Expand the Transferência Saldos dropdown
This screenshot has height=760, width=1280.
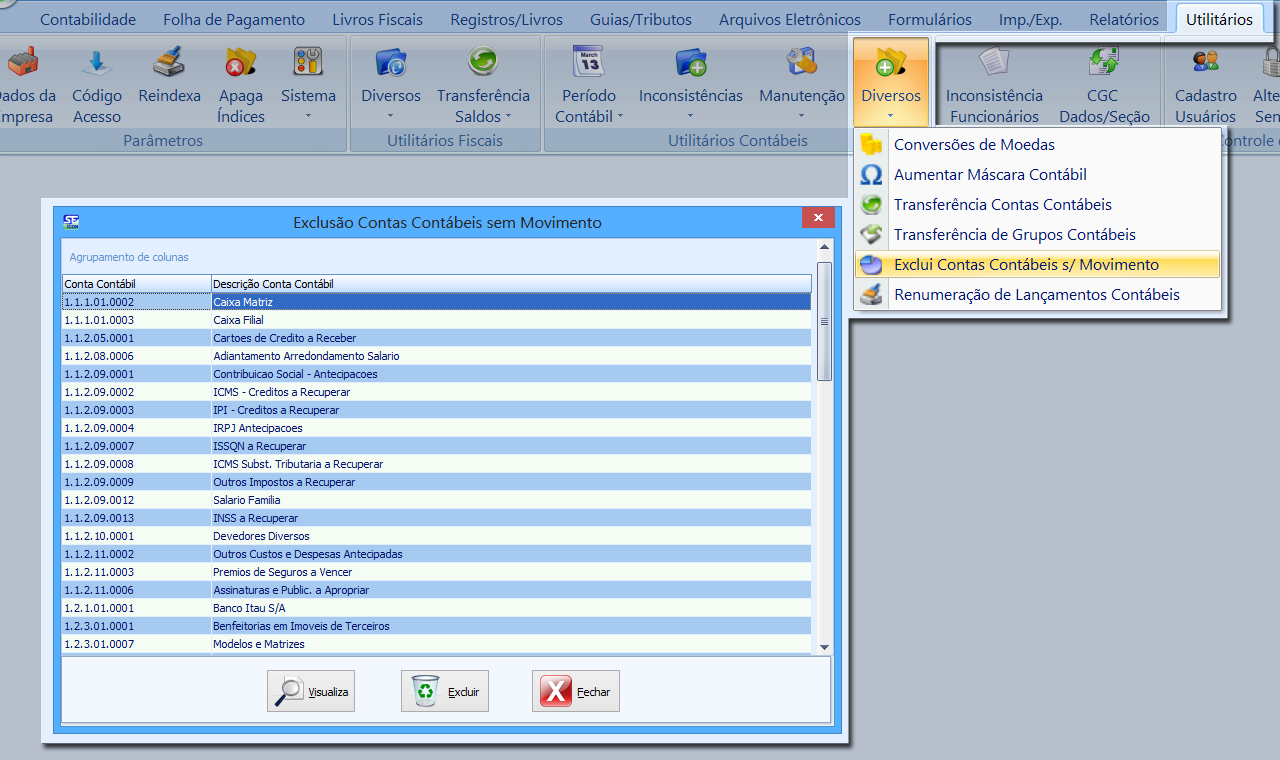[483, 104]
